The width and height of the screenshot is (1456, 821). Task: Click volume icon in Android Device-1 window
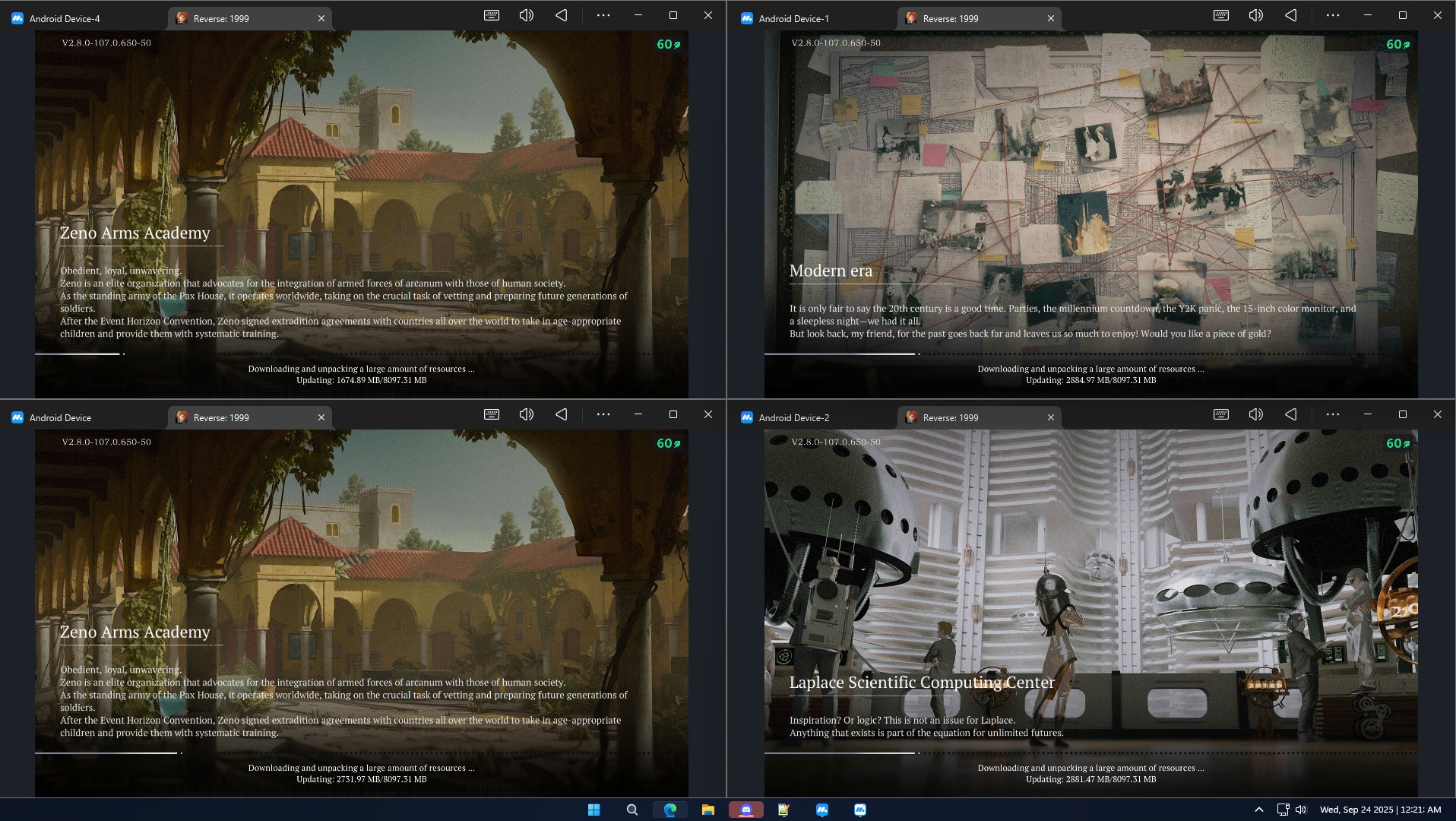coord(1256,15)
